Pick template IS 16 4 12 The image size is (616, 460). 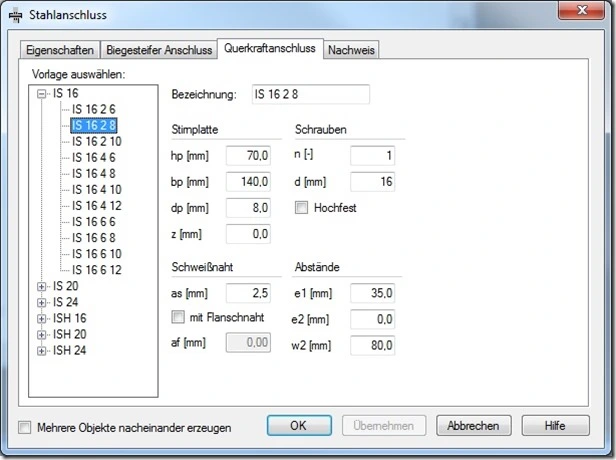click(97, 206)
